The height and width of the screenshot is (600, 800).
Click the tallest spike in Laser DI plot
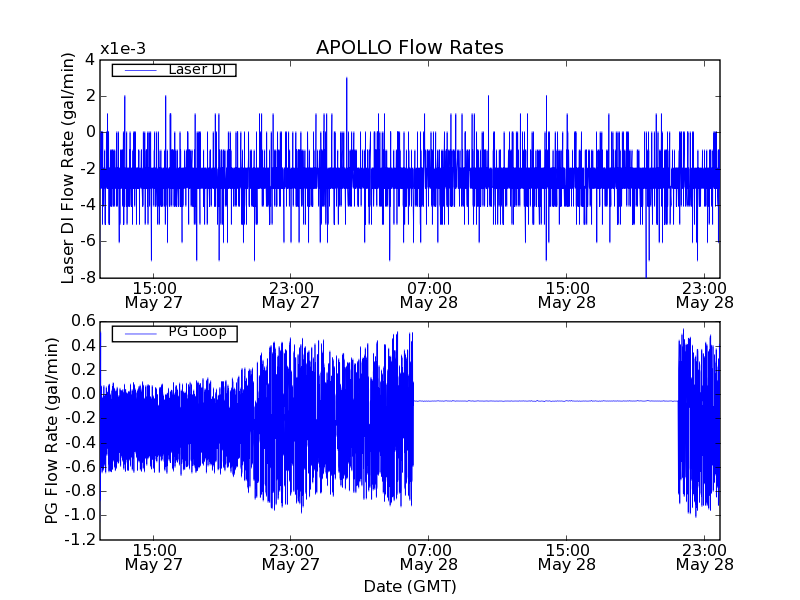tap(347, 80)
